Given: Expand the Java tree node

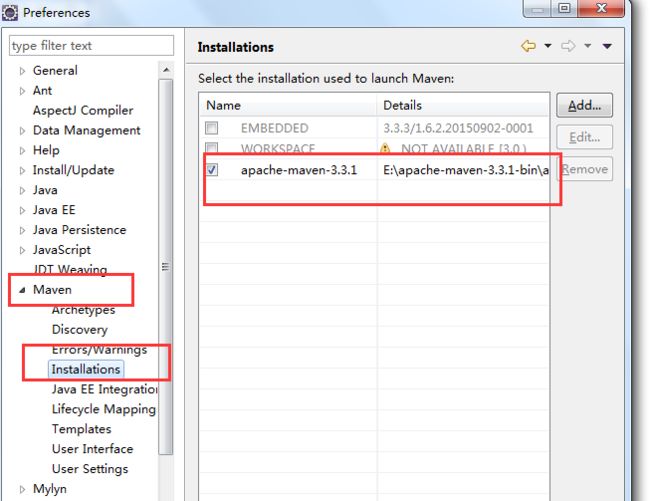Looking at the screenshot, I should [22, 190].
